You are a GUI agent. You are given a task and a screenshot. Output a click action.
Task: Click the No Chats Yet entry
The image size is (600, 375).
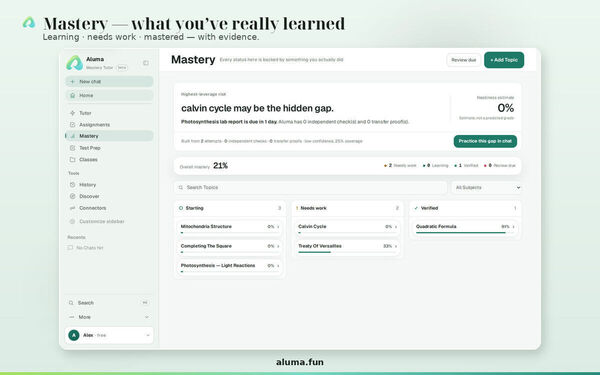pos(90,248)
